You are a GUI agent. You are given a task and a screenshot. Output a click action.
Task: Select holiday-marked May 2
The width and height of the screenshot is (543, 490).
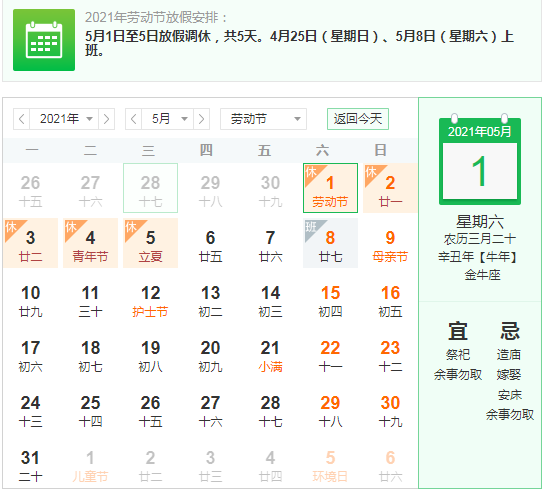tap(390, 188)
